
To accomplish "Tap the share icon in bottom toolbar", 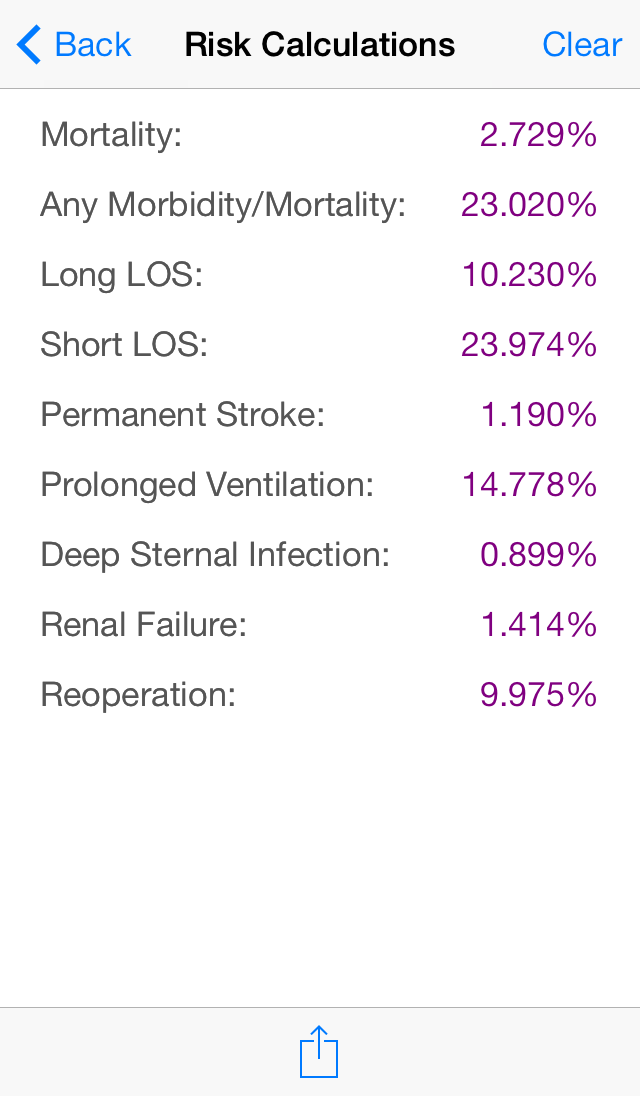I will click(x=319, y=1051).
